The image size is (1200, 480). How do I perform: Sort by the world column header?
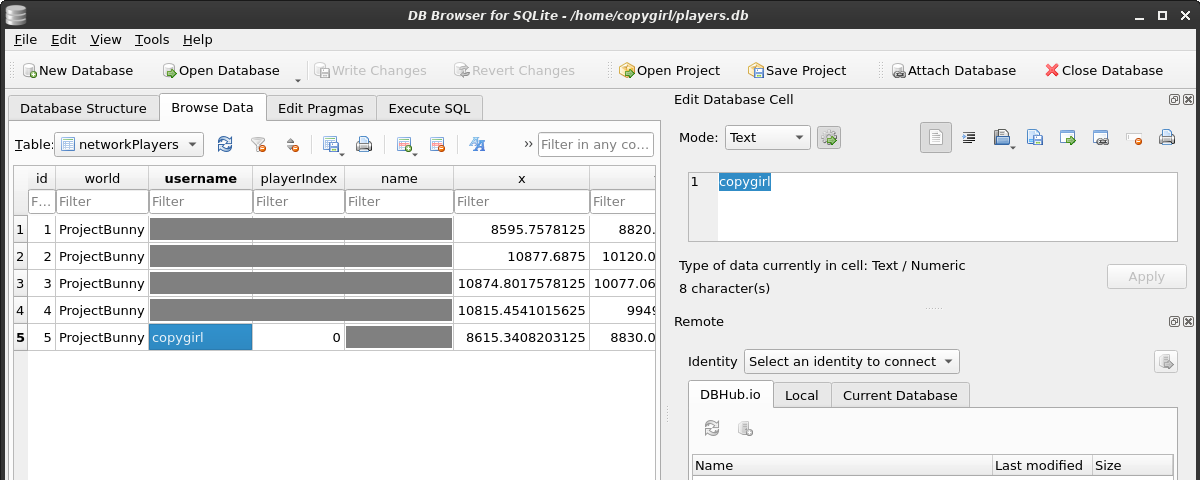[x=102, y=178]
